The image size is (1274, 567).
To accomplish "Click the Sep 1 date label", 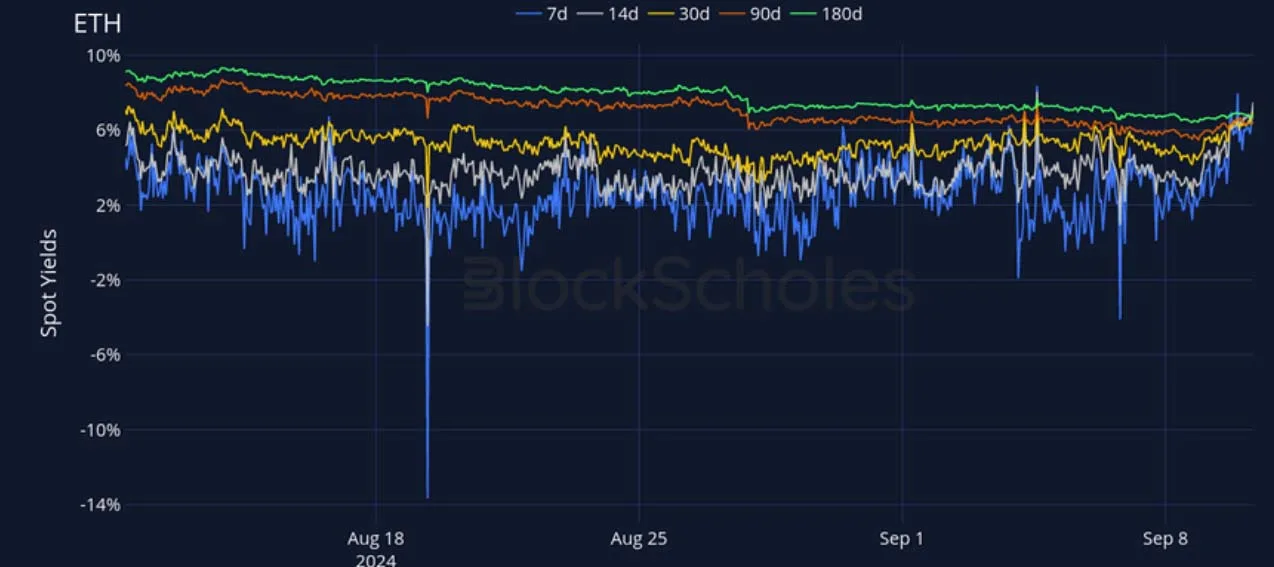I will coord(902,539).
